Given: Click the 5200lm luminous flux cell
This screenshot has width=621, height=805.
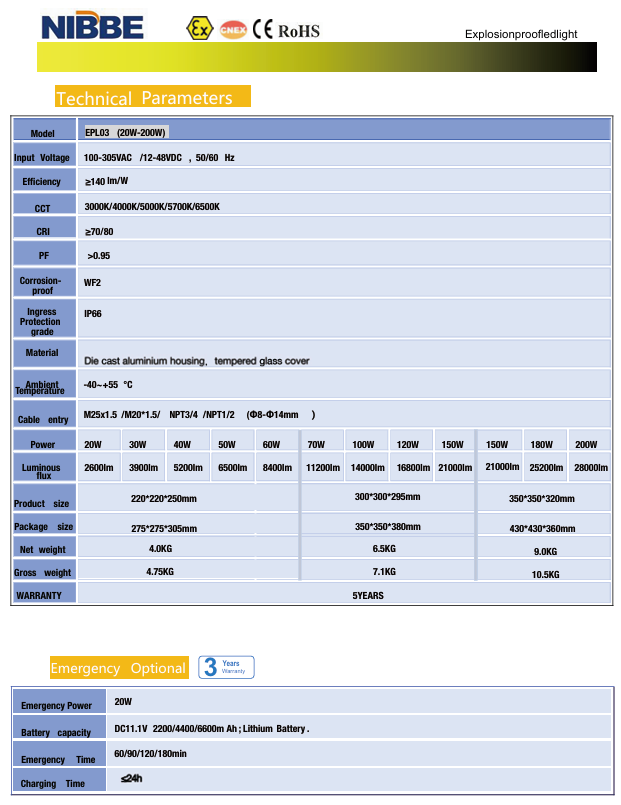Looking at the screenshot, I should click(188, 468).
